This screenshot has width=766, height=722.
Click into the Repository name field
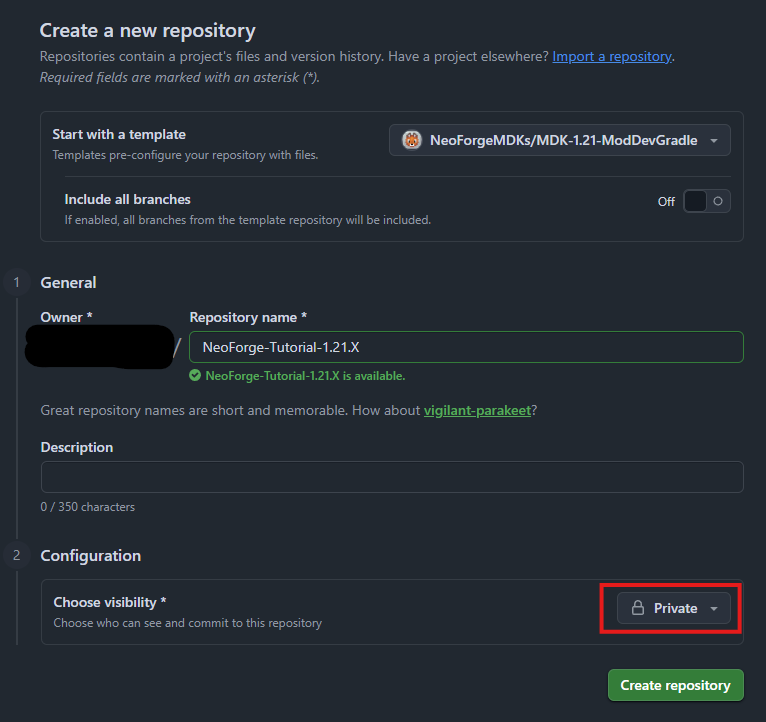(x=466, y=347)
